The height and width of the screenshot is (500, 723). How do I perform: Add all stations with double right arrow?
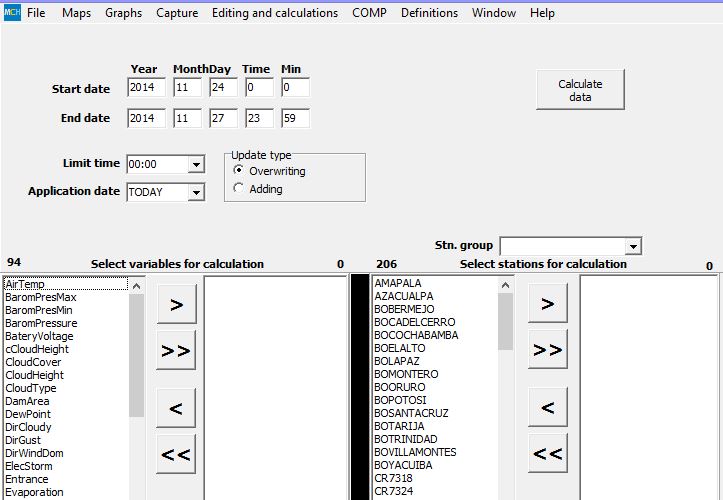[547, 350]
